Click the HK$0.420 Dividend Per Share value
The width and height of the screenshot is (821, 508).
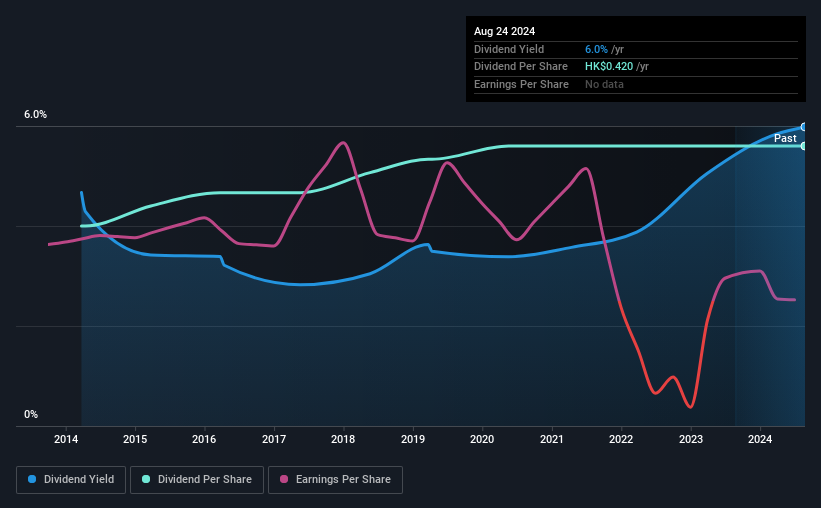pyautogui.click(x=609, y=66)
